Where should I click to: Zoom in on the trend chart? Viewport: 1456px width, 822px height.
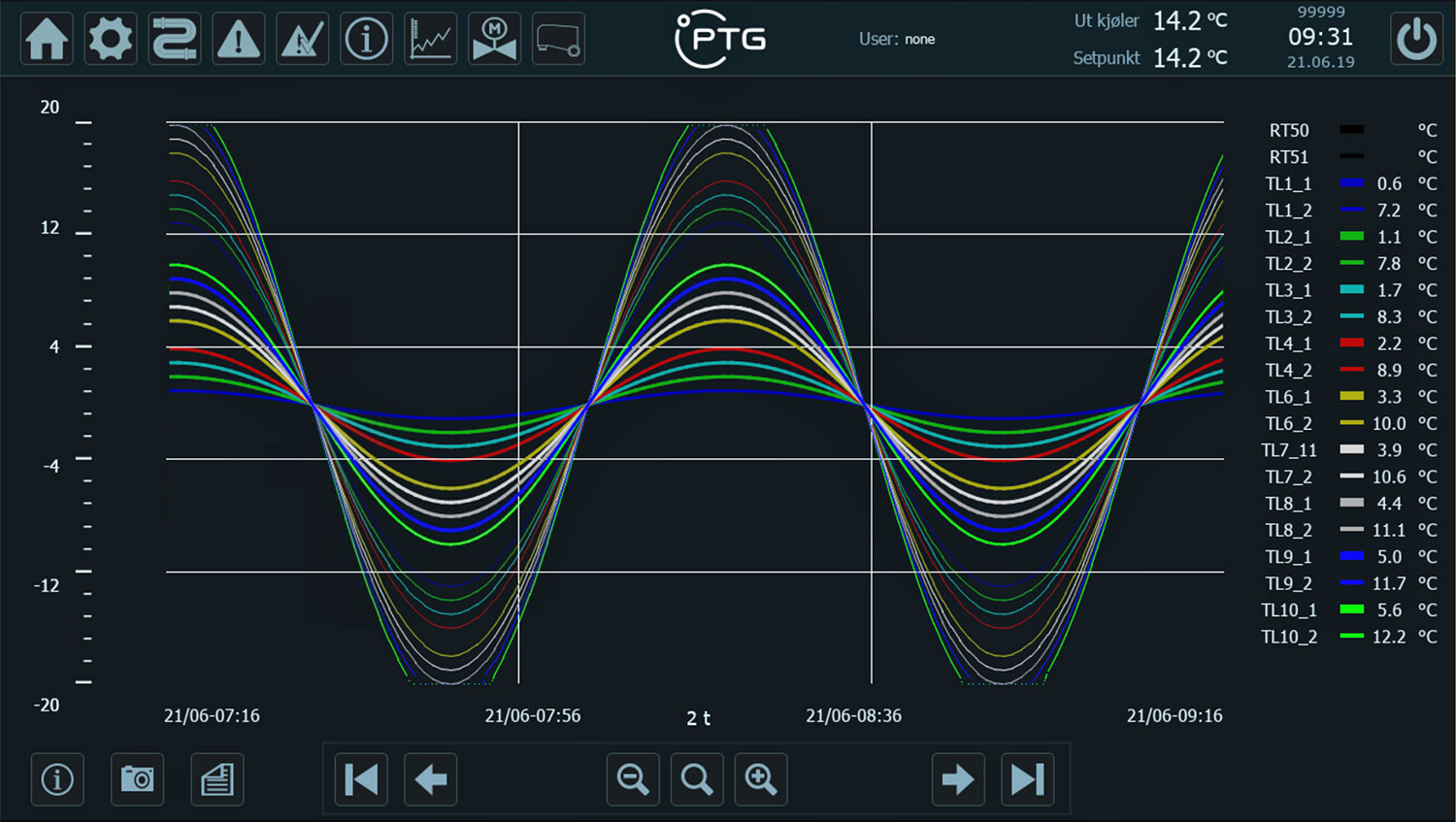(761, 779)
